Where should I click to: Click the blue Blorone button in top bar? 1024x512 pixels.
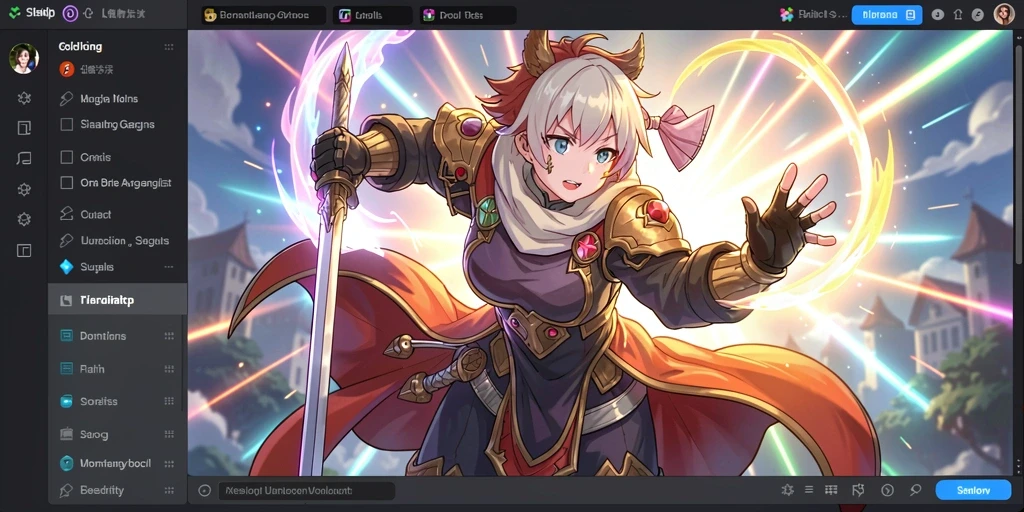pyautogui.click(x=887, y=15)
